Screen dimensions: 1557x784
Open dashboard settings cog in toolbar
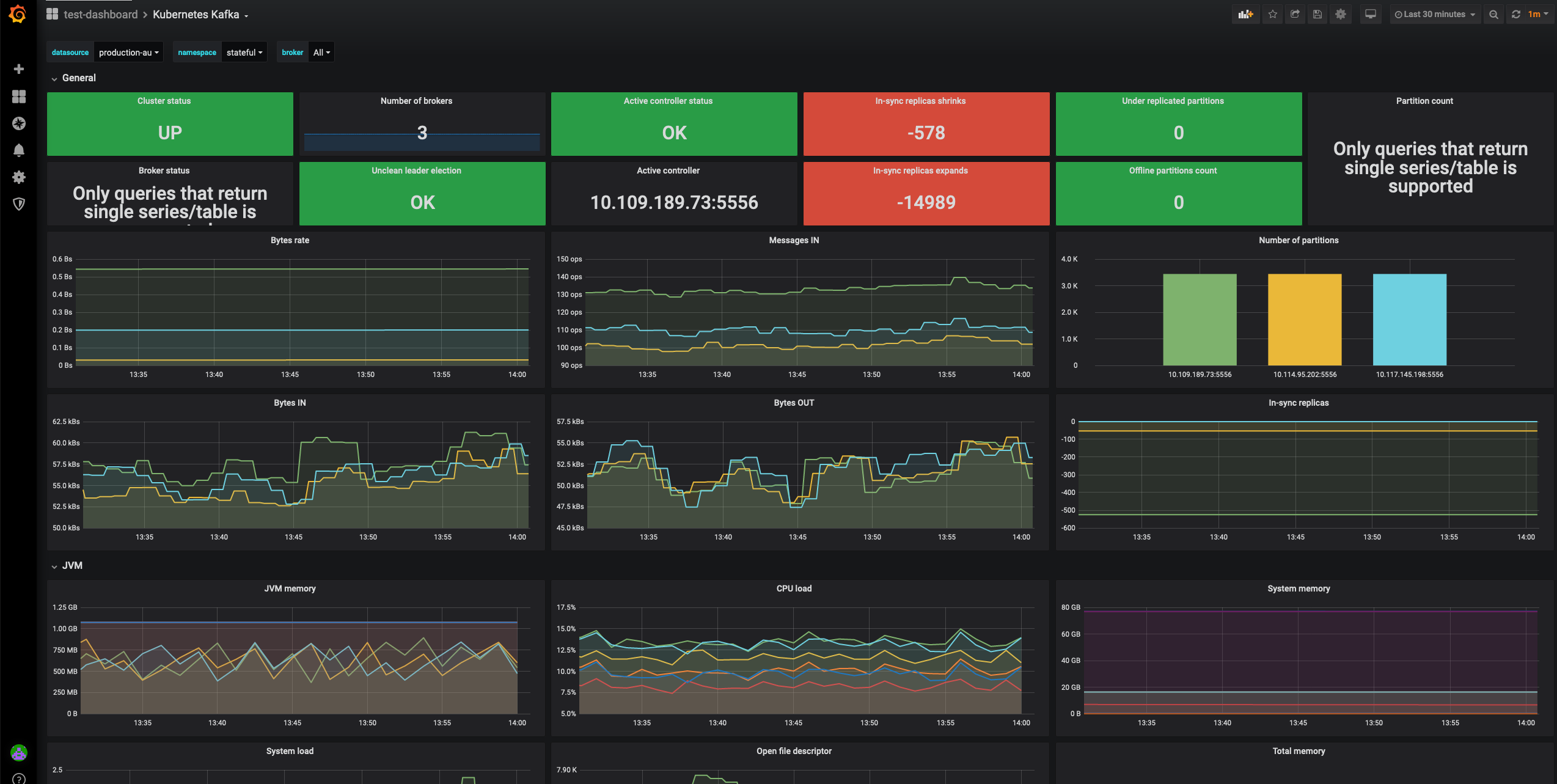[1341, 14]
